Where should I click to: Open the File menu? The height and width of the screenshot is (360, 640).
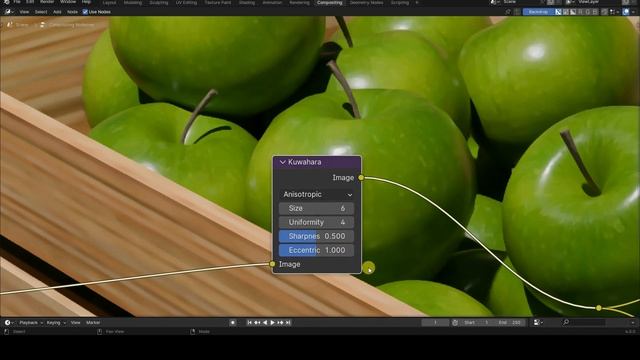[17, 2]
